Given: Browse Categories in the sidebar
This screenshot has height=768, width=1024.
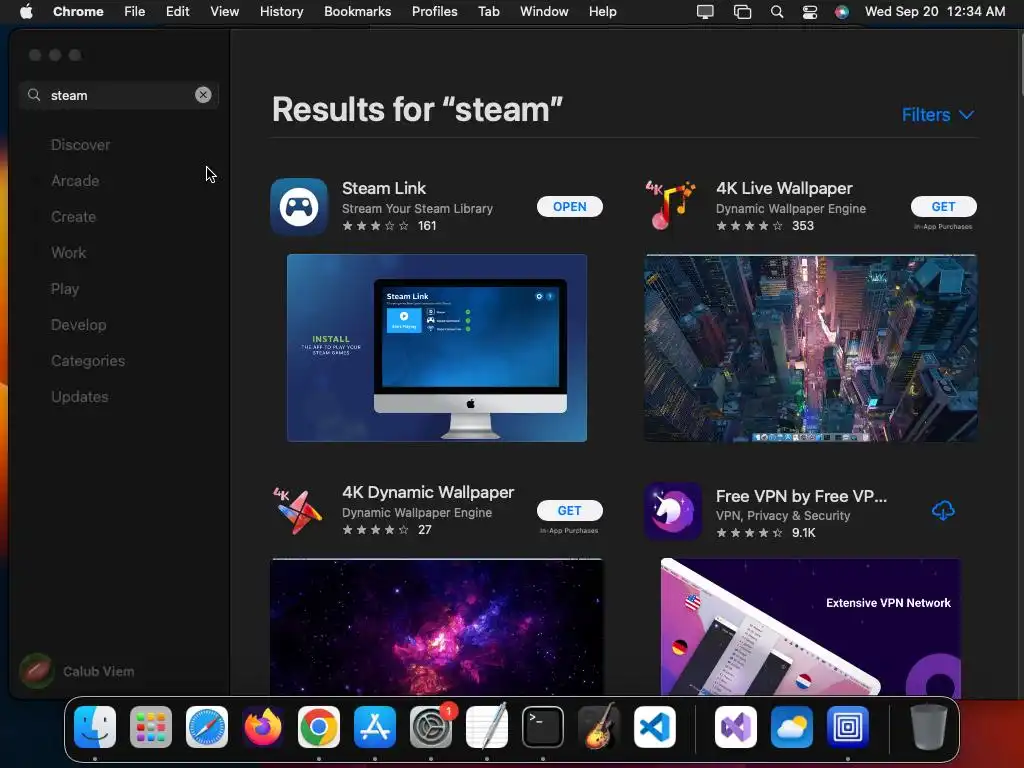Looking at the screenshot, I should pos(88,360).
